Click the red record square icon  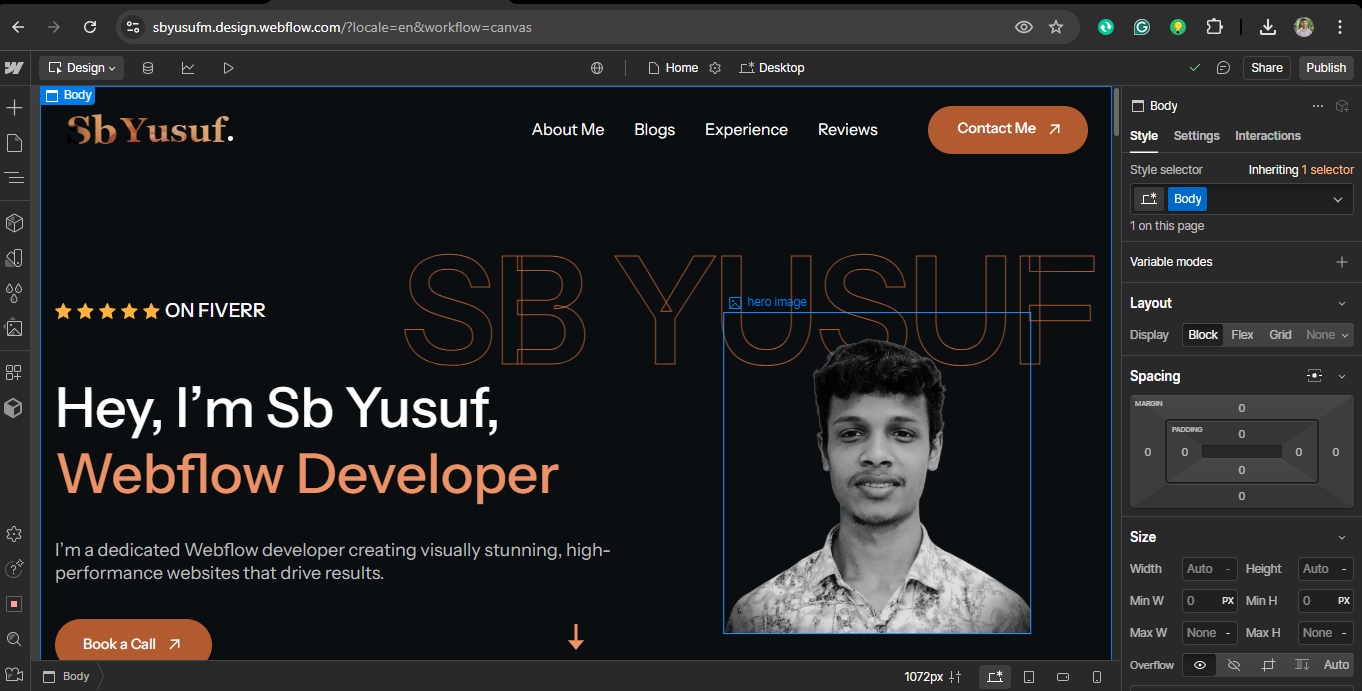coord(14,604)
